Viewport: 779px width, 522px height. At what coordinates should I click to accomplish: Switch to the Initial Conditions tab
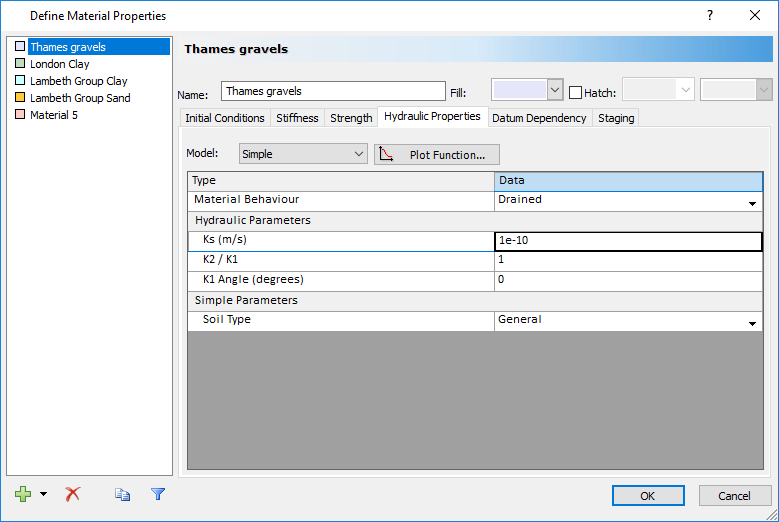coord(225,118)
